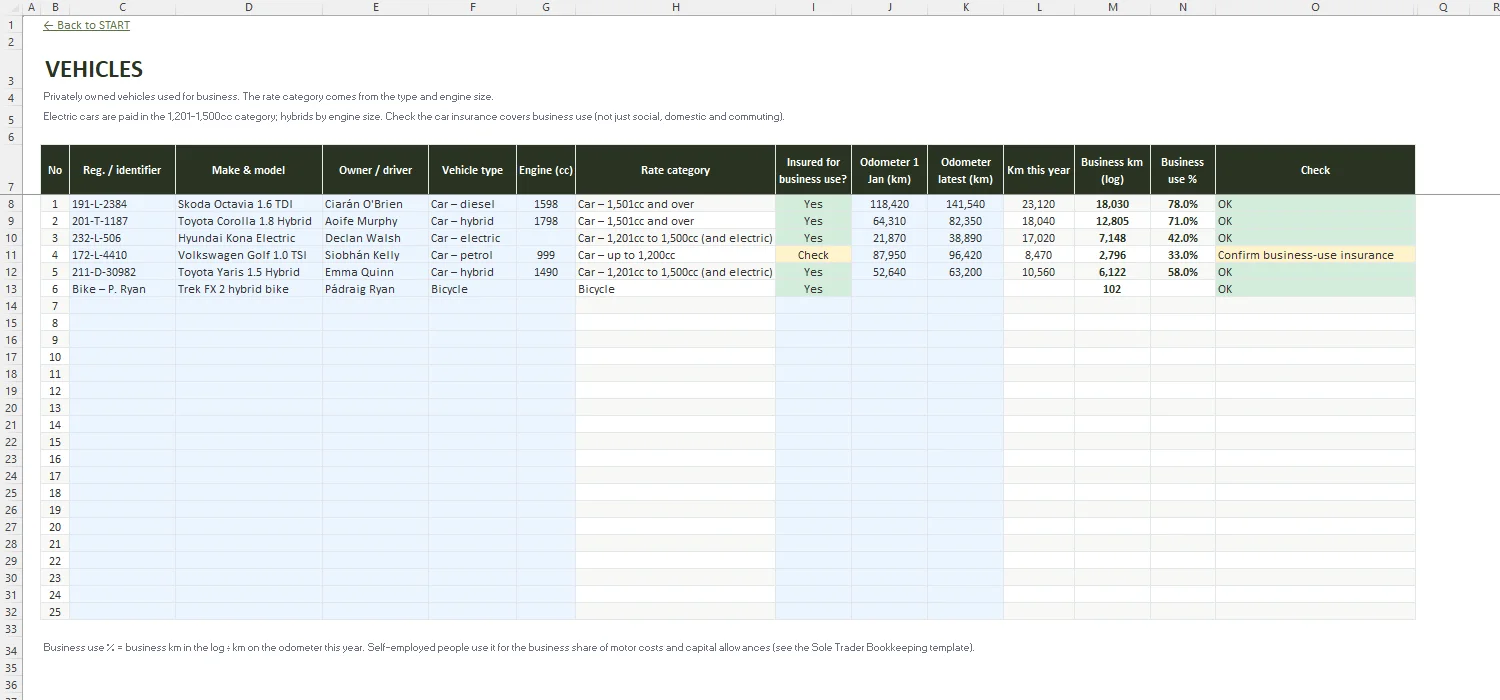Select the Trek FX 2 hybrid bike cell
Viewport: 1500px width, 700px height.
pos(249,289)
